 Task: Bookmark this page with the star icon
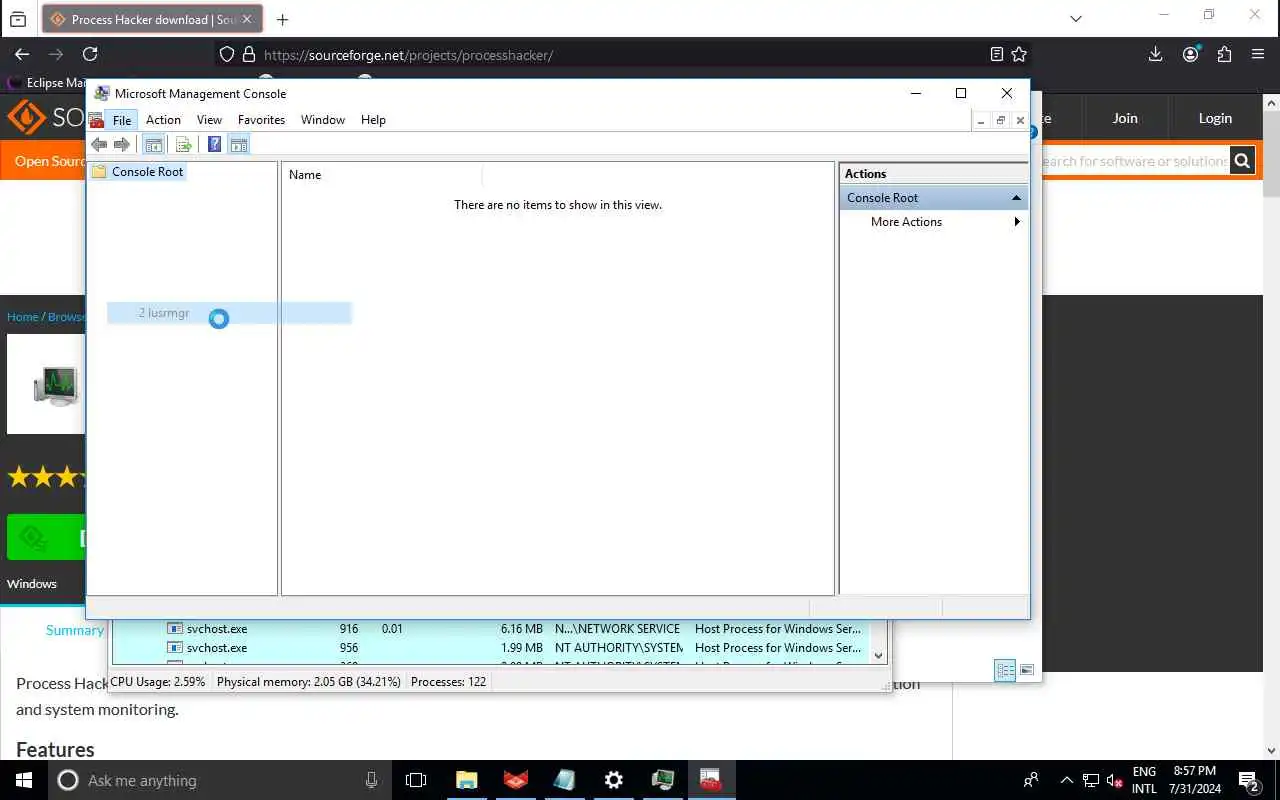coord(1019,55)
